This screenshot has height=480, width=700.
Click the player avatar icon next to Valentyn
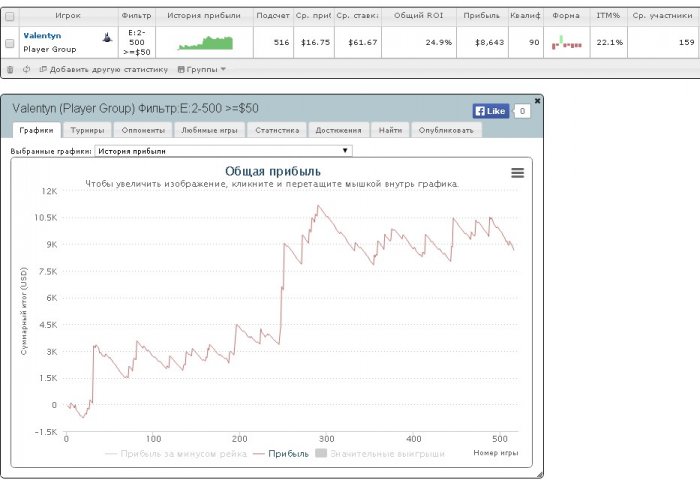[107, 36]
